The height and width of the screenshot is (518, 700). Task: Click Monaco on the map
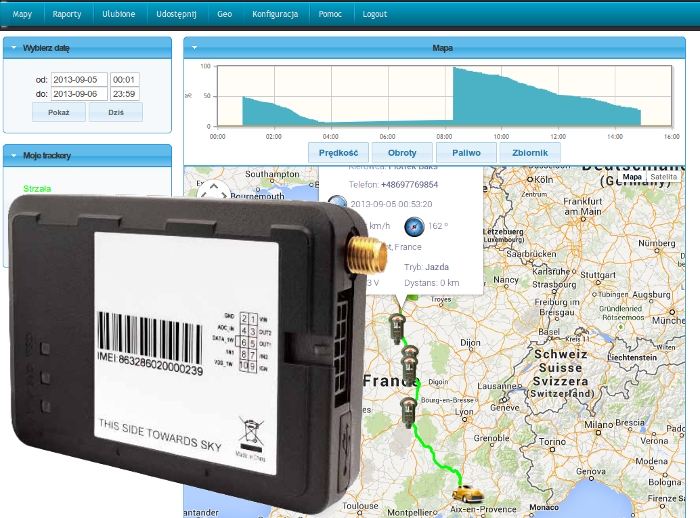544,507
